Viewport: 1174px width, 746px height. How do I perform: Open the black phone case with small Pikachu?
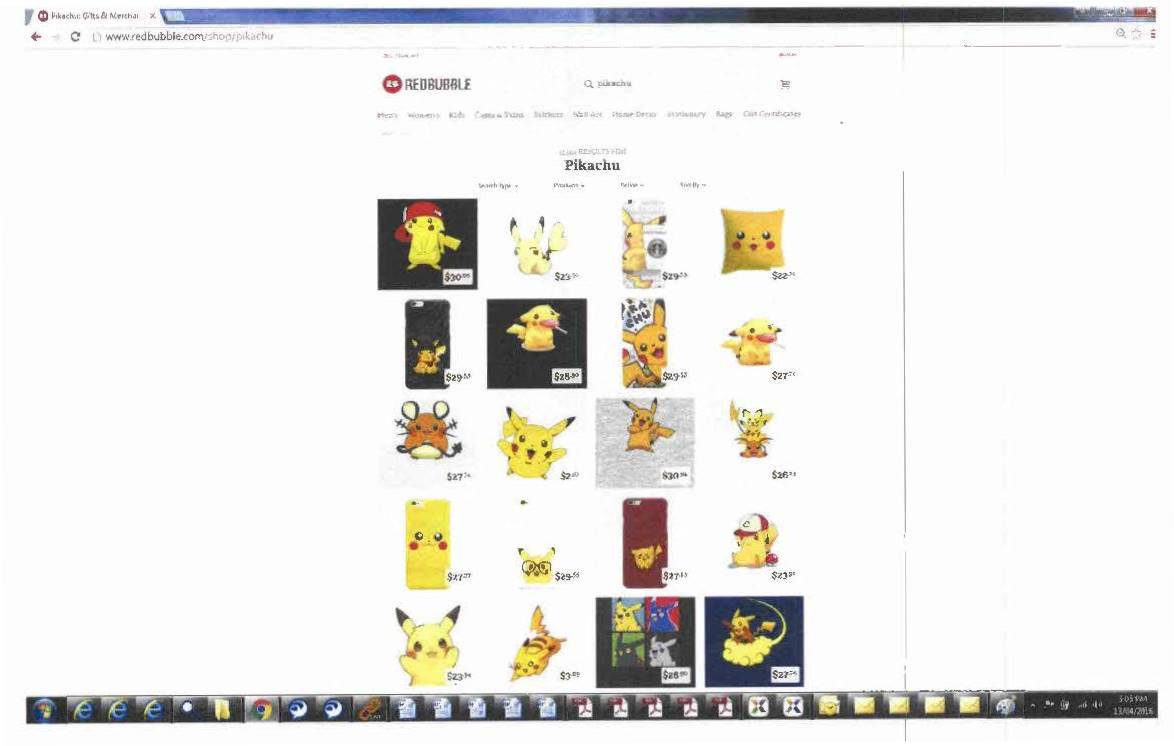tap(428, 344)
